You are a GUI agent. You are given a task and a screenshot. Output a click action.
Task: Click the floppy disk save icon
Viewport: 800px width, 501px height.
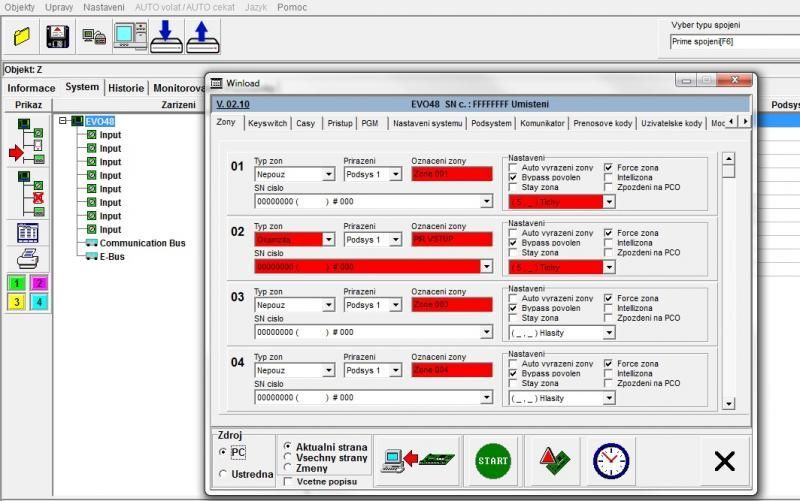(59, 37)
